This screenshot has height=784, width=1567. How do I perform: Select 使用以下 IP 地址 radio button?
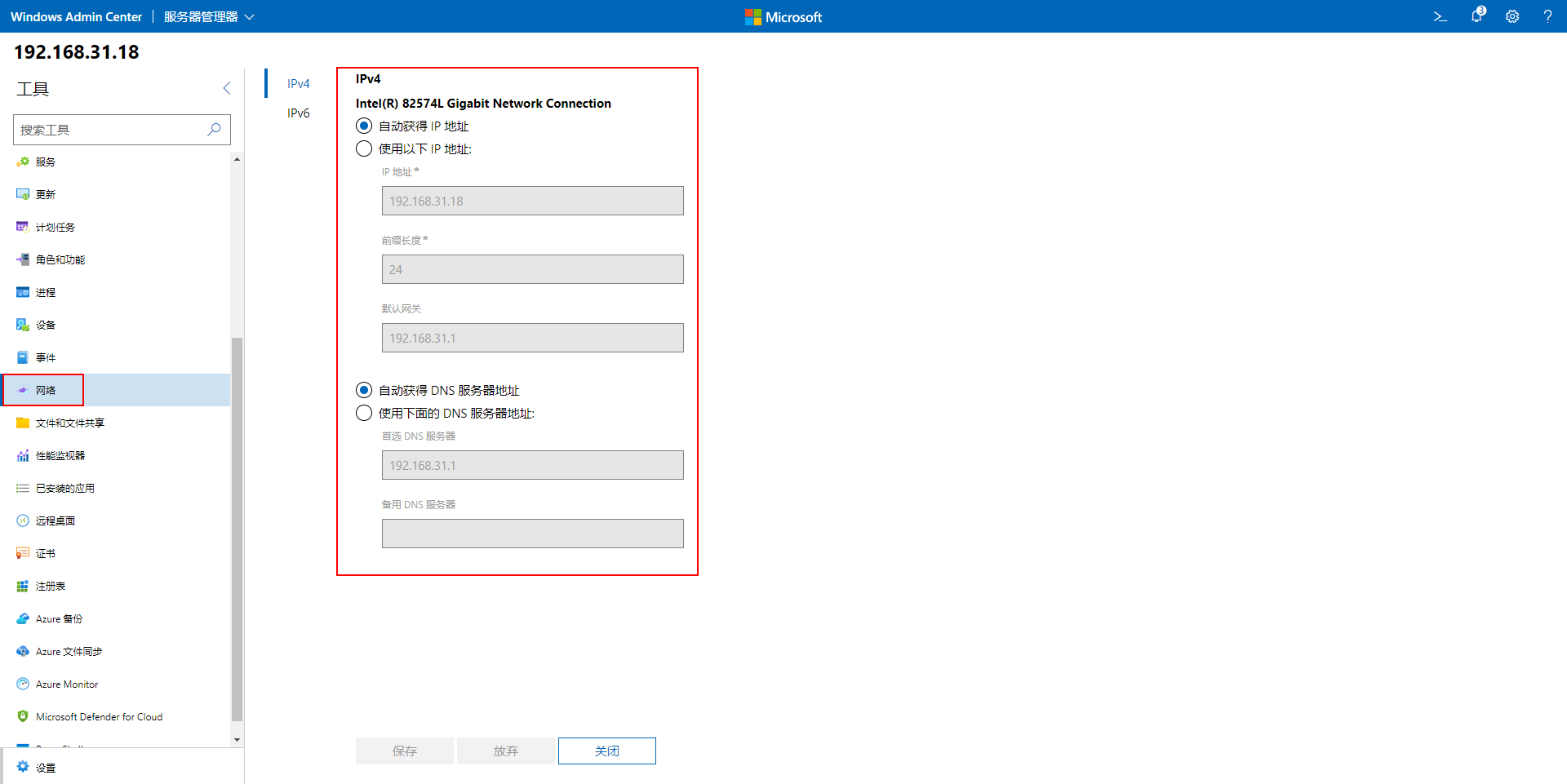[x=364, y=148]
